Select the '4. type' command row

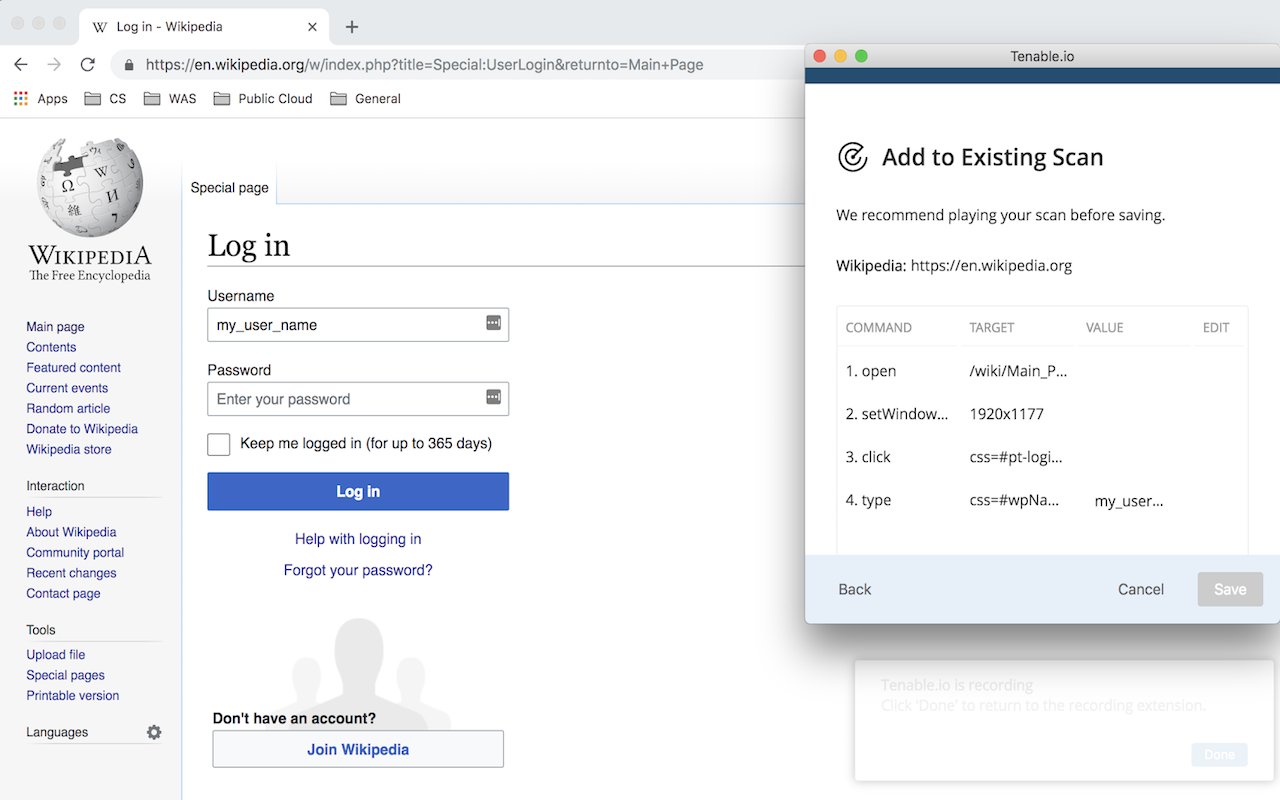coord(1042,500)
